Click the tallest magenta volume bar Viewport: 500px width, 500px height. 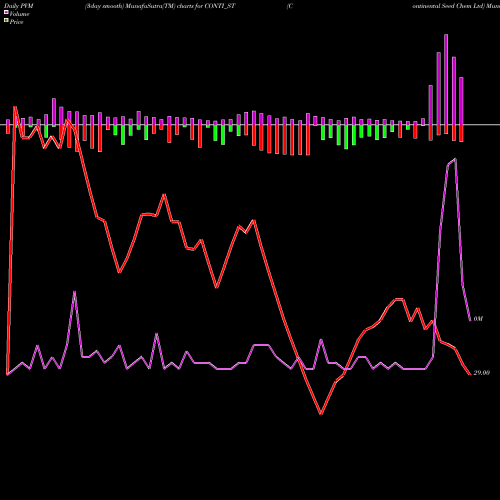(446, 79)
